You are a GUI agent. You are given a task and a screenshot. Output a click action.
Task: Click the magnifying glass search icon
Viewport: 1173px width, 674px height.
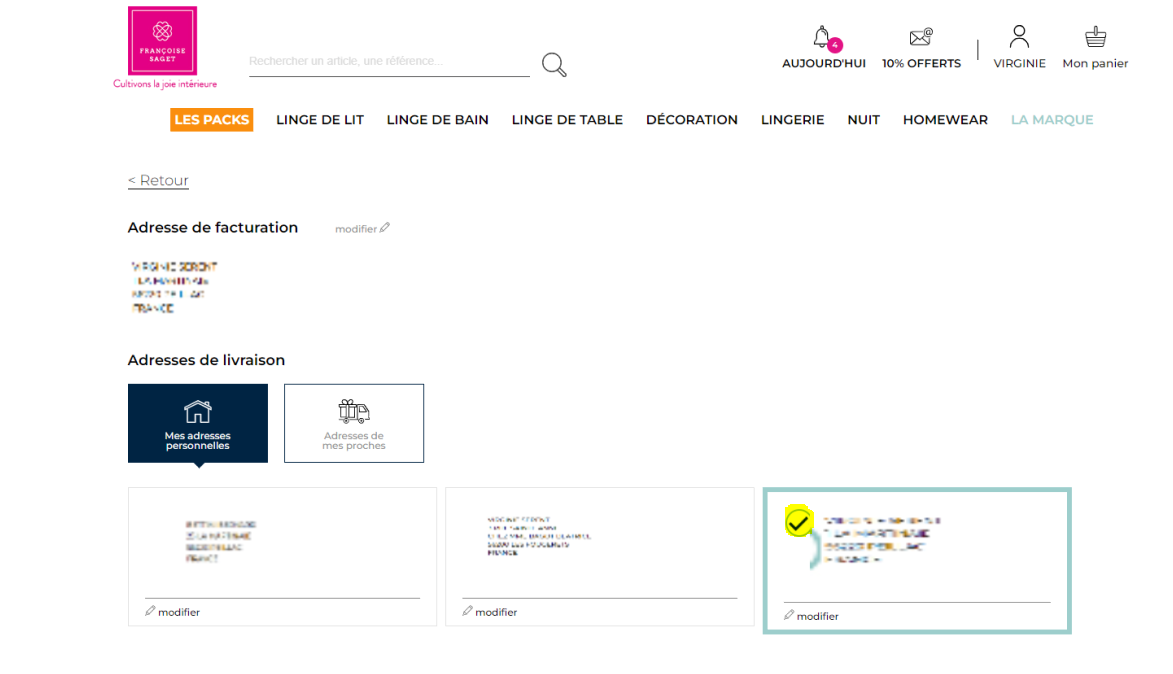pyautogui.click(x=554, y=64)
